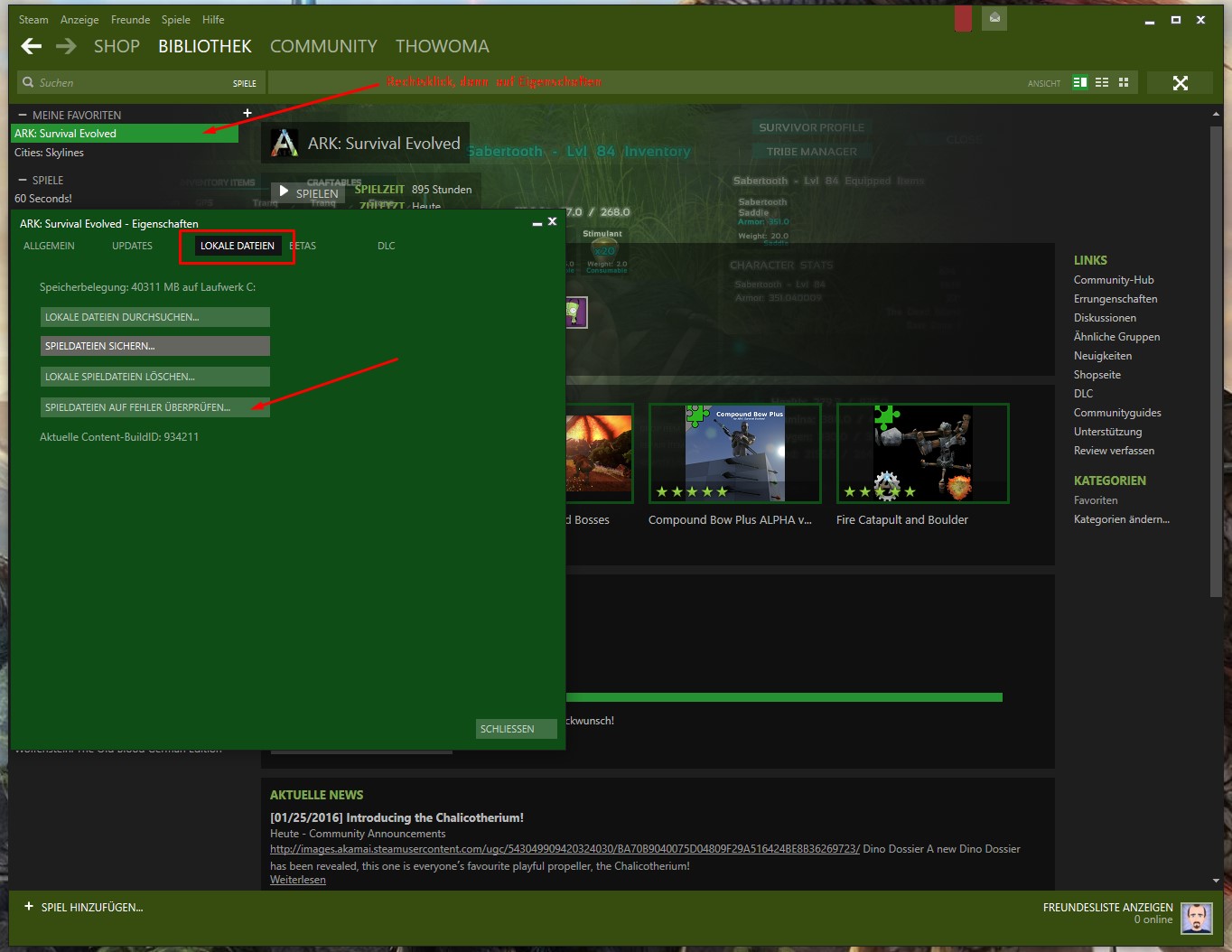Open the Steam menu
This screenshot has height=952, width=1232.
pyautogui.click(x=33, y=20)
